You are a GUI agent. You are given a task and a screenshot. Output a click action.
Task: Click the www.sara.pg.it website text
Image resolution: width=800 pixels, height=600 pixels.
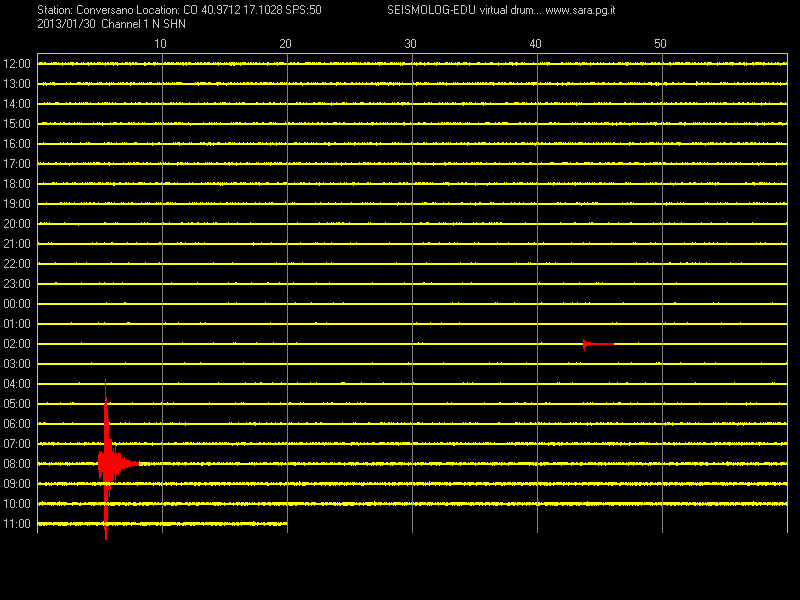(580, 10)
